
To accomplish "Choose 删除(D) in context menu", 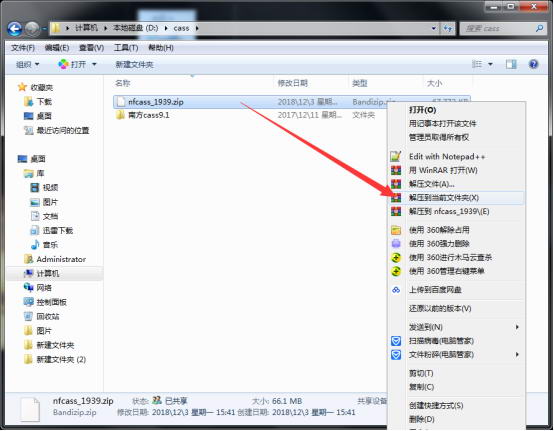I will coord(422,419).
